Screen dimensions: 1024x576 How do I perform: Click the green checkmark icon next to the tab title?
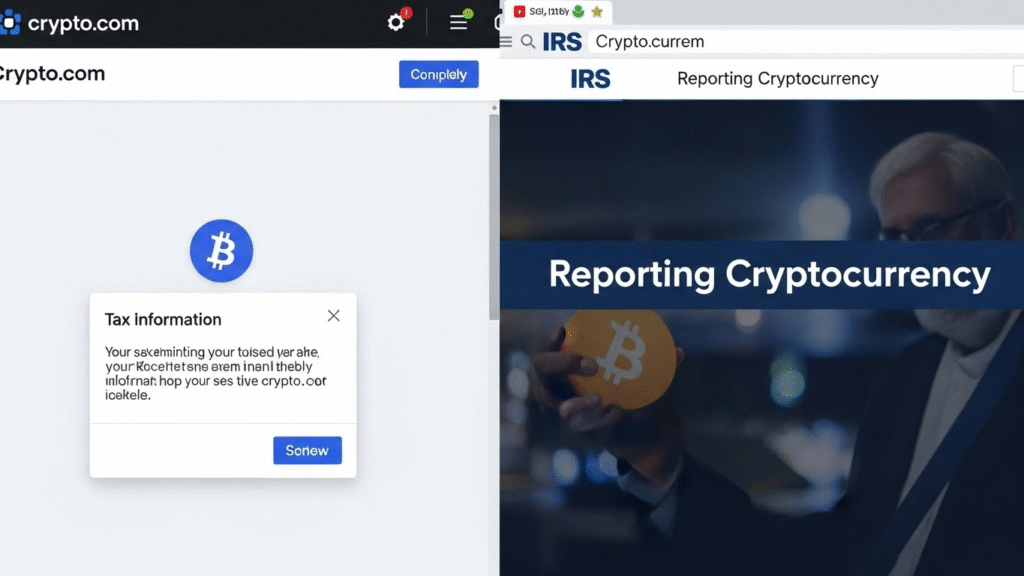click(578, 12)
